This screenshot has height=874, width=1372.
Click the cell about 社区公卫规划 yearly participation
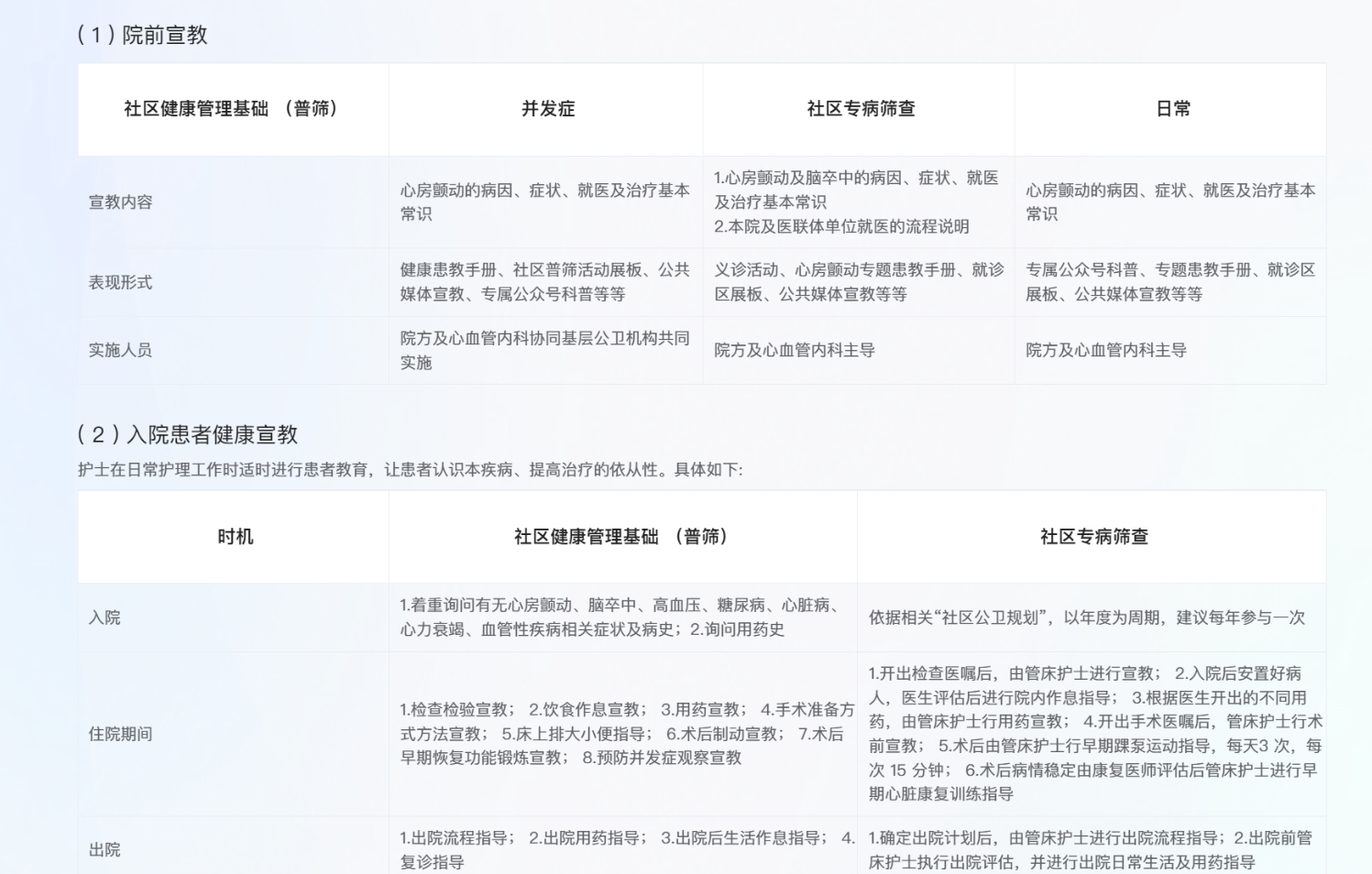click(1086, 617)
